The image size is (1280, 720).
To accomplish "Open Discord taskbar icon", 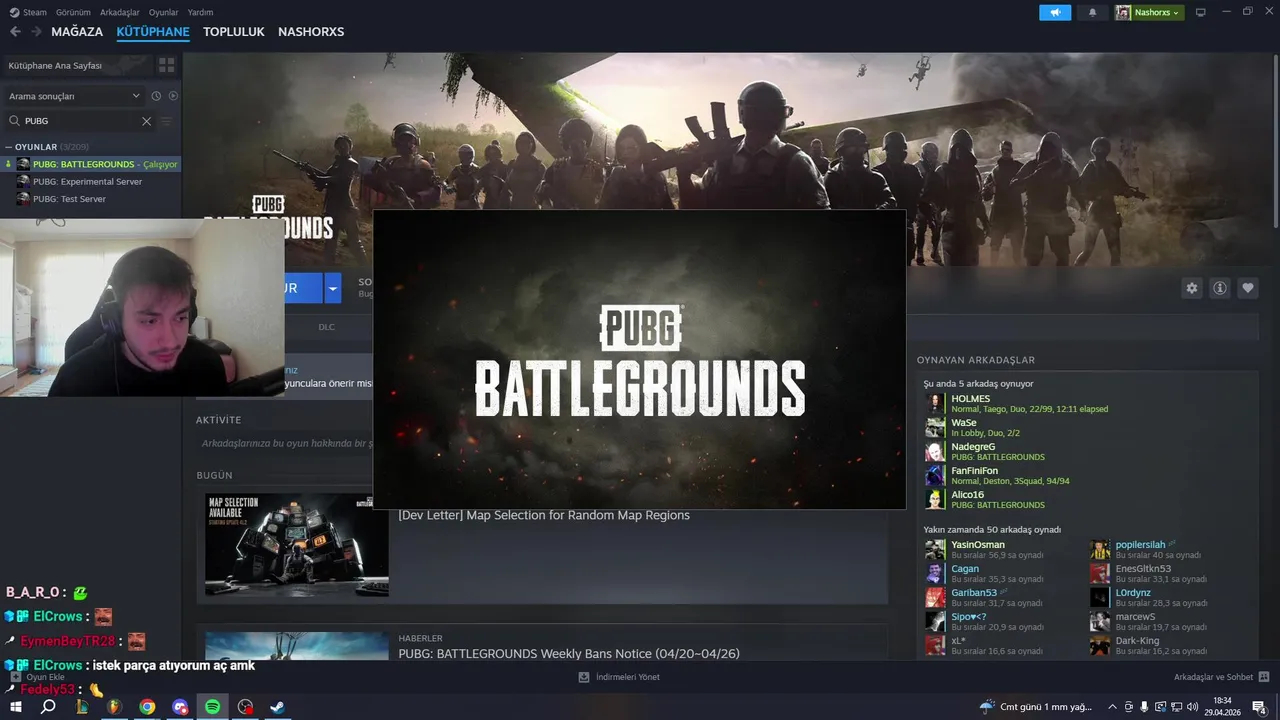I will 180,707.
